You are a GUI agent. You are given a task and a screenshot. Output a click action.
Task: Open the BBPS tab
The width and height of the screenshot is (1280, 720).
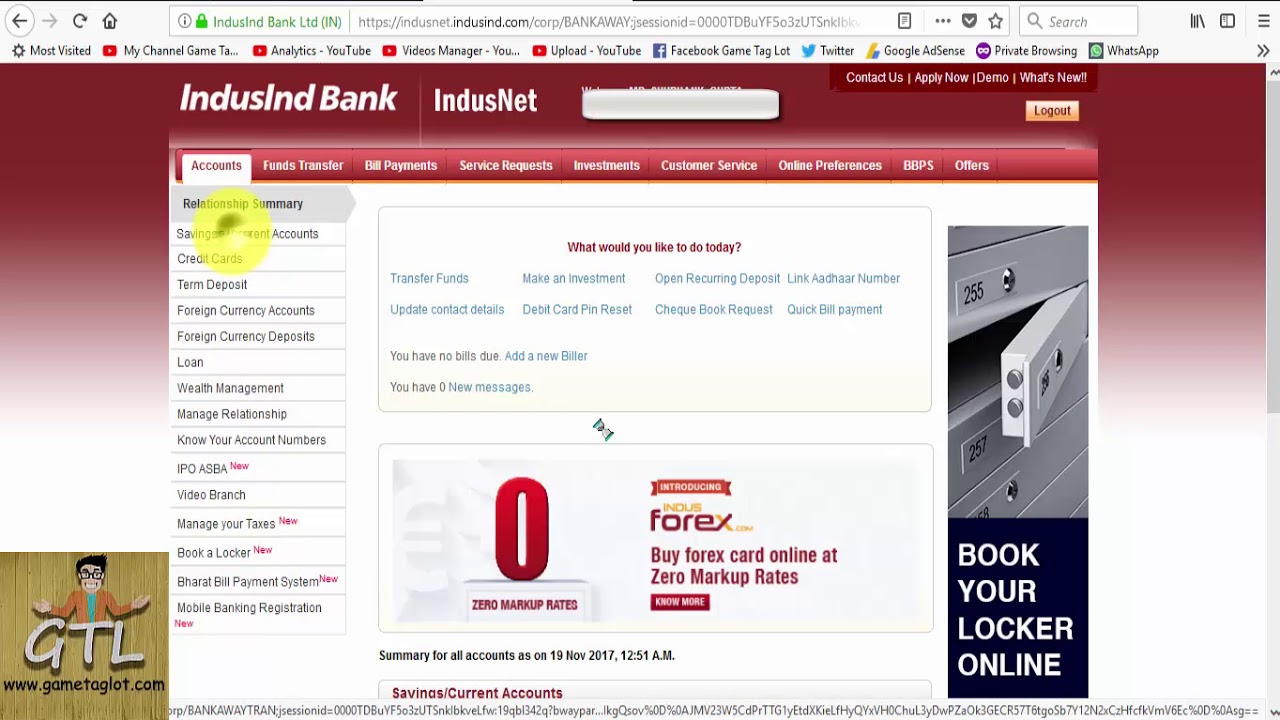[x=918, y=166]
